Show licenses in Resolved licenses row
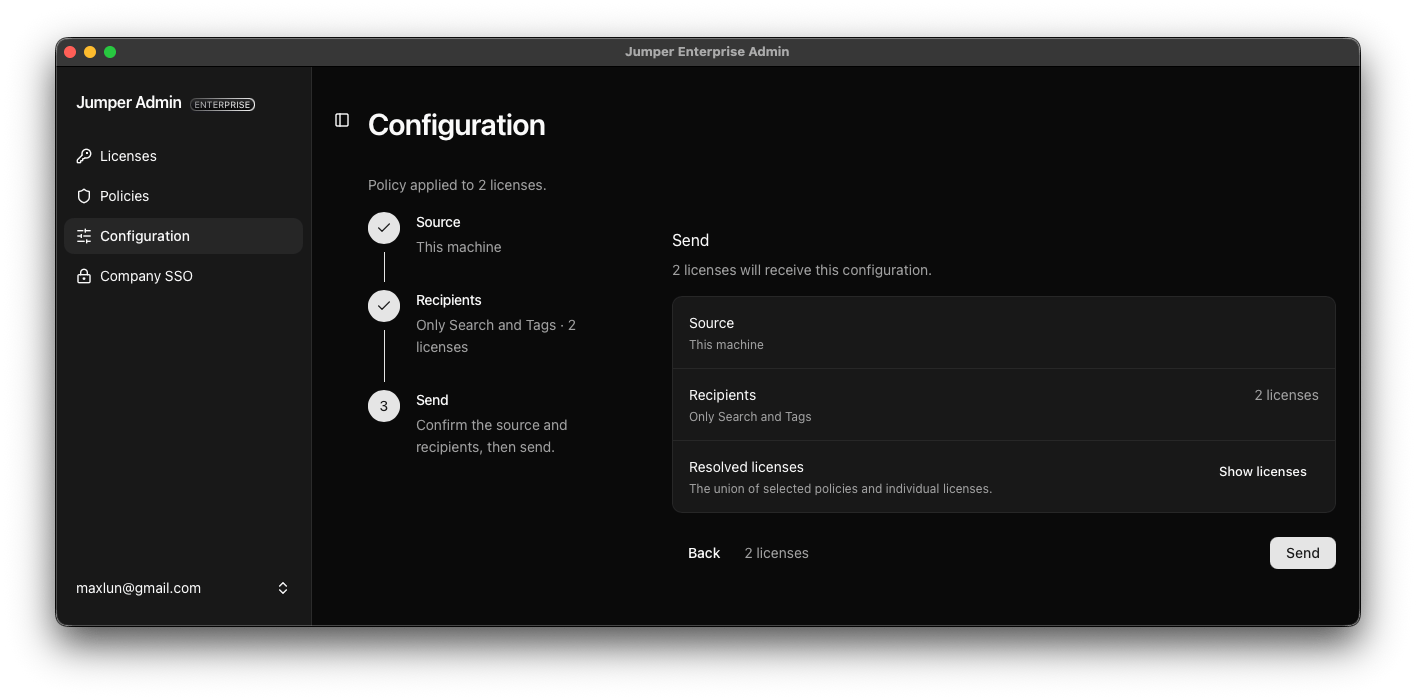This screenshot has height=700, width=1416. point(1262,472)
